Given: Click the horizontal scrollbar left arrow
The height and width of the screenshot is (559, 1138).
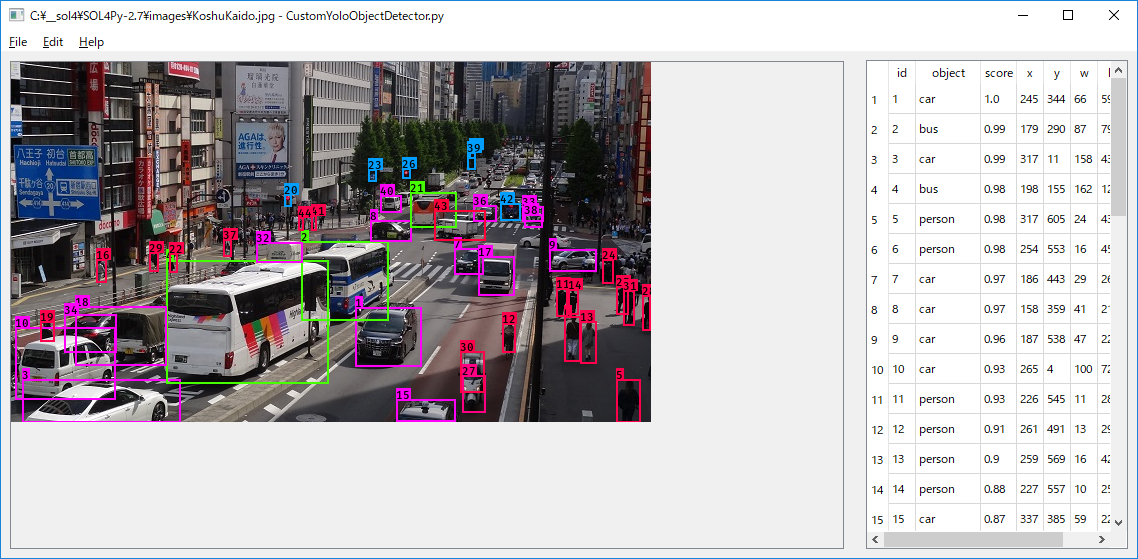Looking at the screenshot, I should (875, 539).
